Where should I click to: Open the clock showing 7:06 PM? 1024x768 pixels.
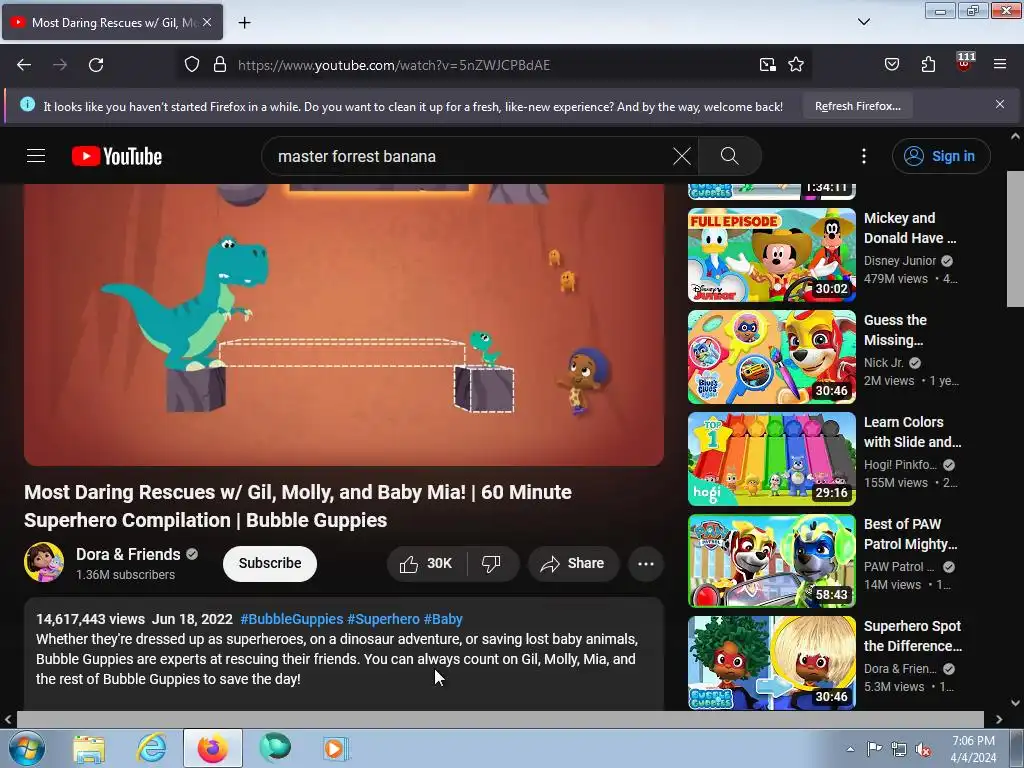click(x=973, y=749)
